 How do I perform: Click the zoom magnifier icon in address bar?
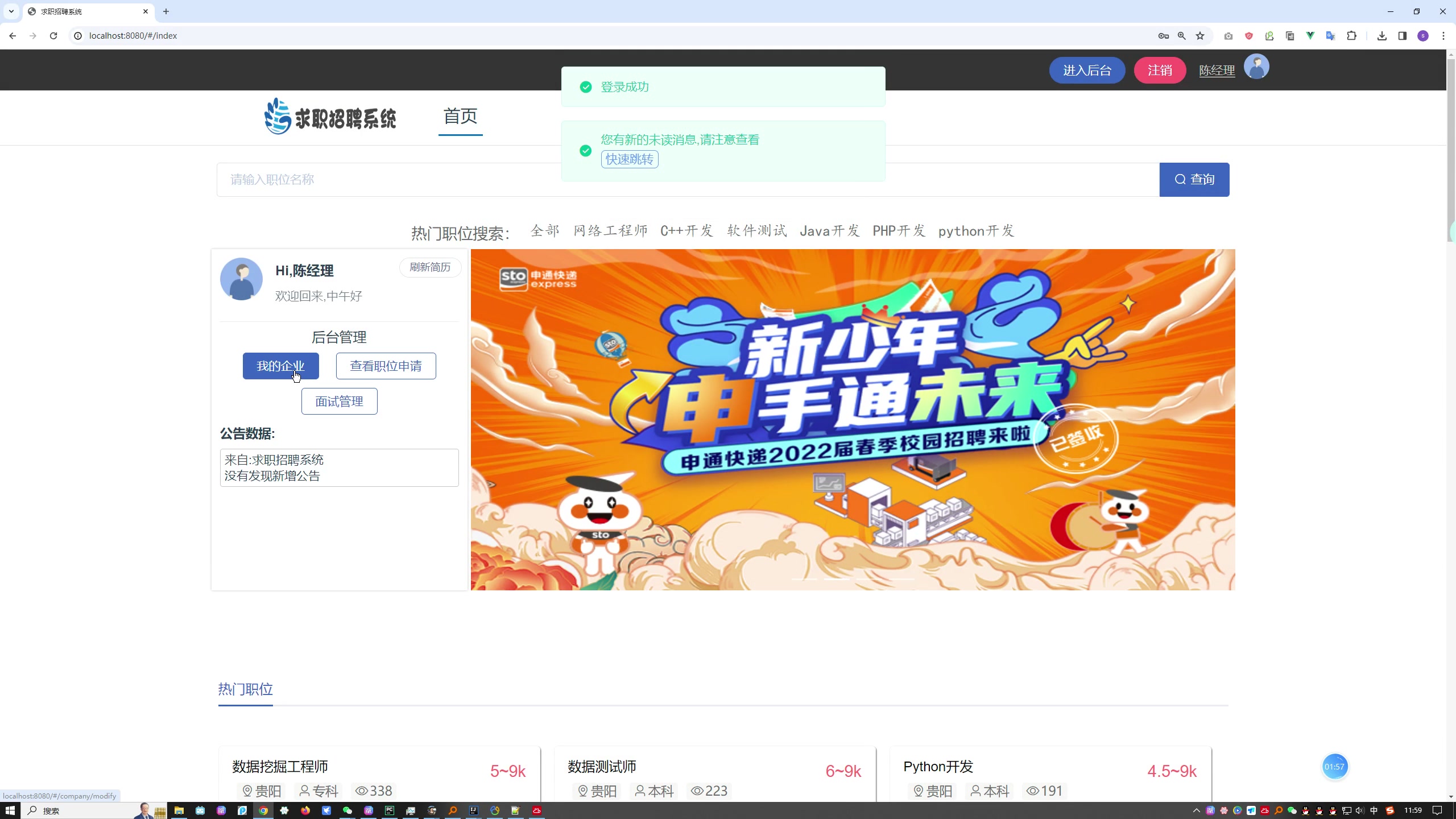[x=1182, y=36]
